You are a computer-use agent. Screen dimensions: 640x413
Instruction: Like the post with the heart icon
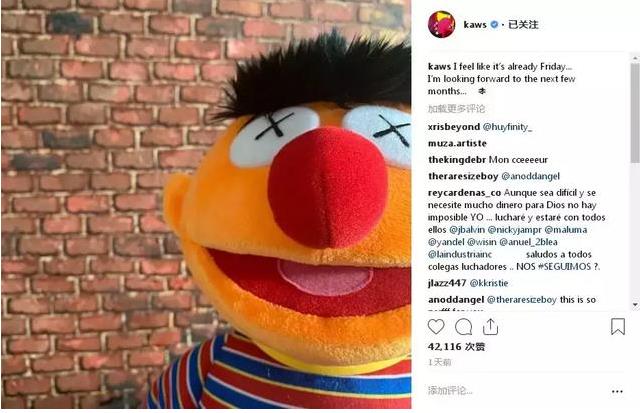point(436,327)
